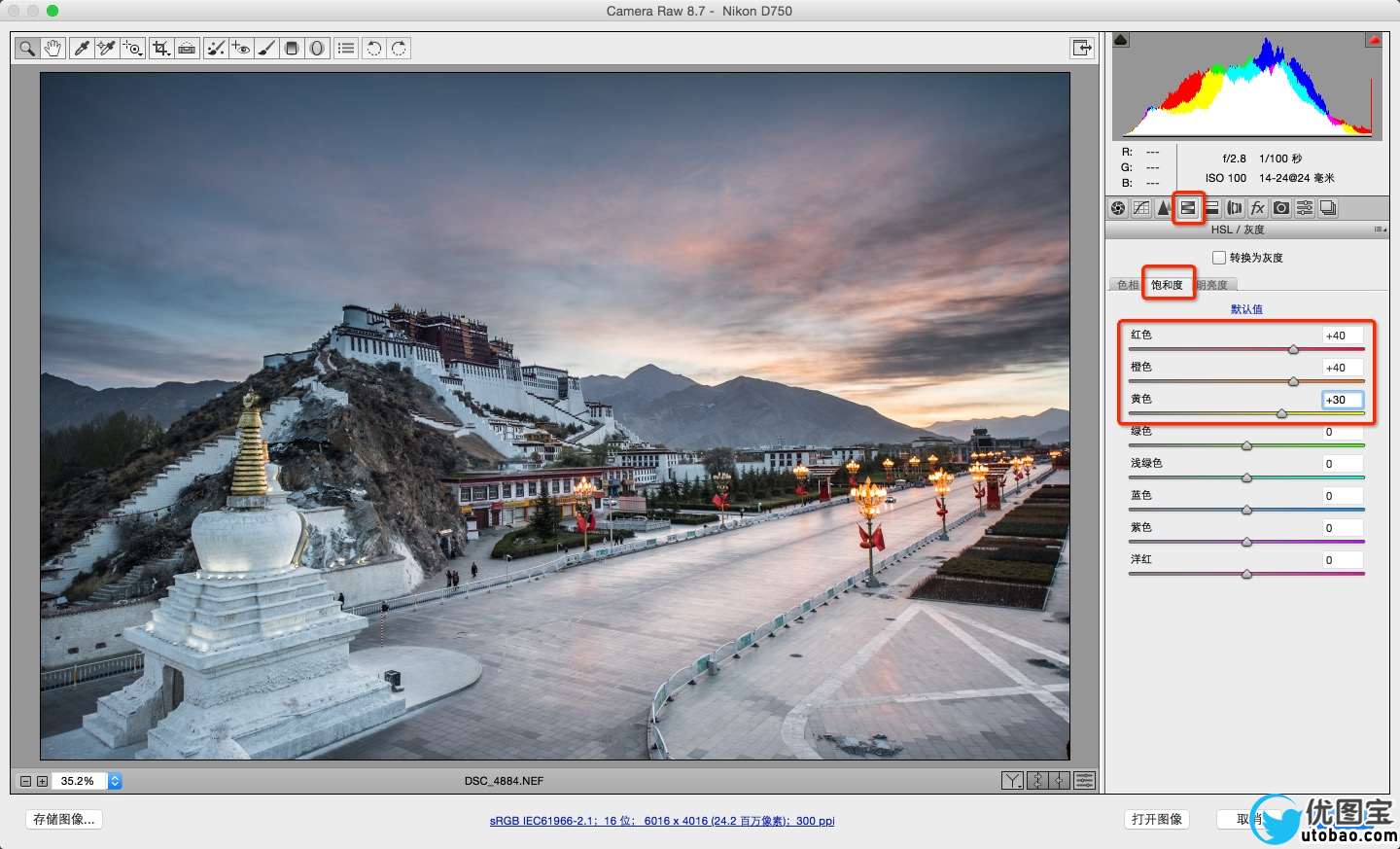Open the Camera Calibration panel icon
The image size is (1400, 849).
[1281, 208]
